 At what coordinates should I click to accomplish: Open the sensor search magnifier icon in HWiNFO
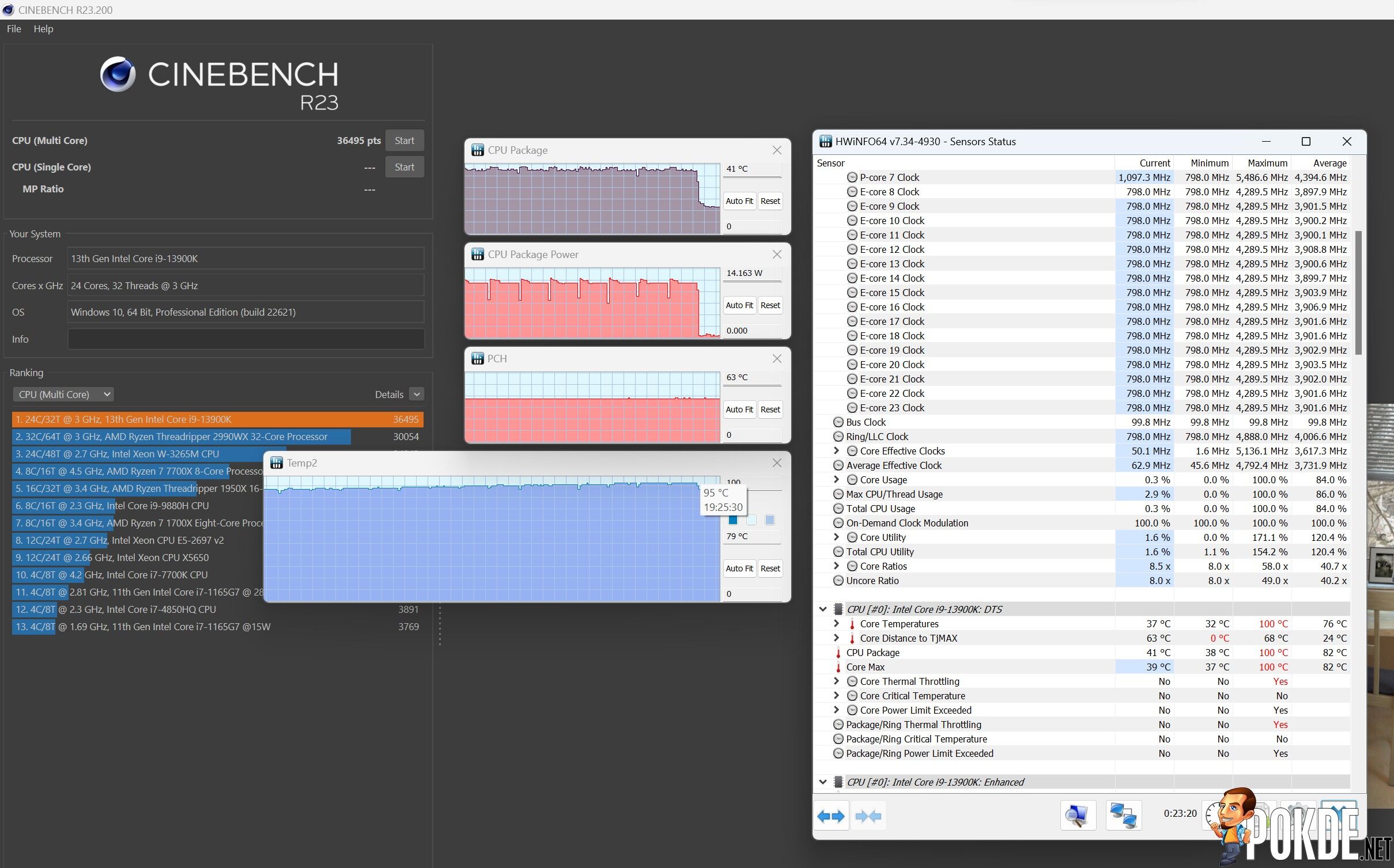(1077, 816)
